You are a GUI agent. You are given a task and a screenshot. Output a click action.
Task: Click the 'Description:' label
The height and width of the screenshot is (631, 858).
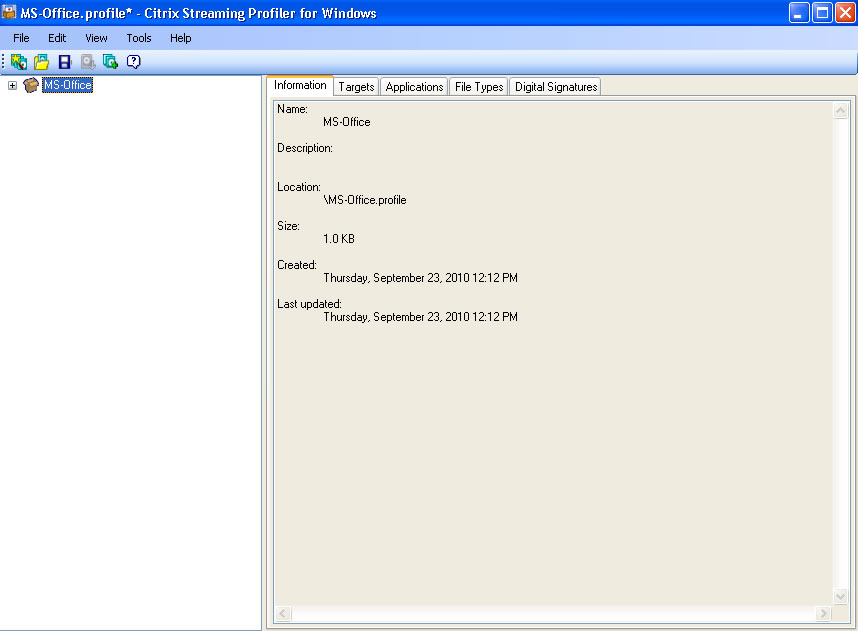(305, 148)
